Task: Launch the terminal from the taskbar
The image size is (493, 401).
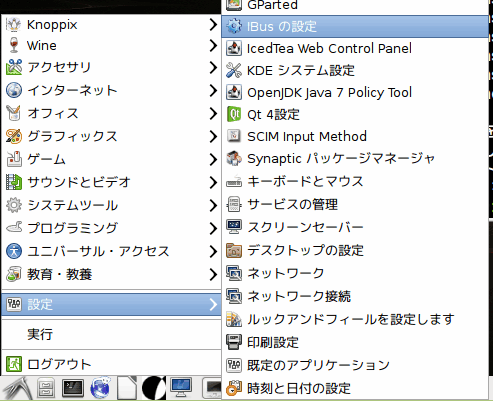Action: tap(73, 389)
